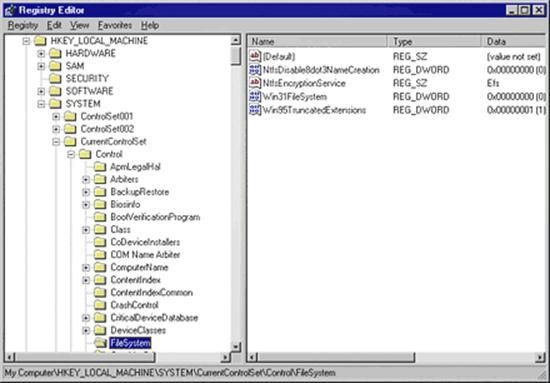Expand the ComputerName key
550x383 pixels.
[x=86, y=268]
